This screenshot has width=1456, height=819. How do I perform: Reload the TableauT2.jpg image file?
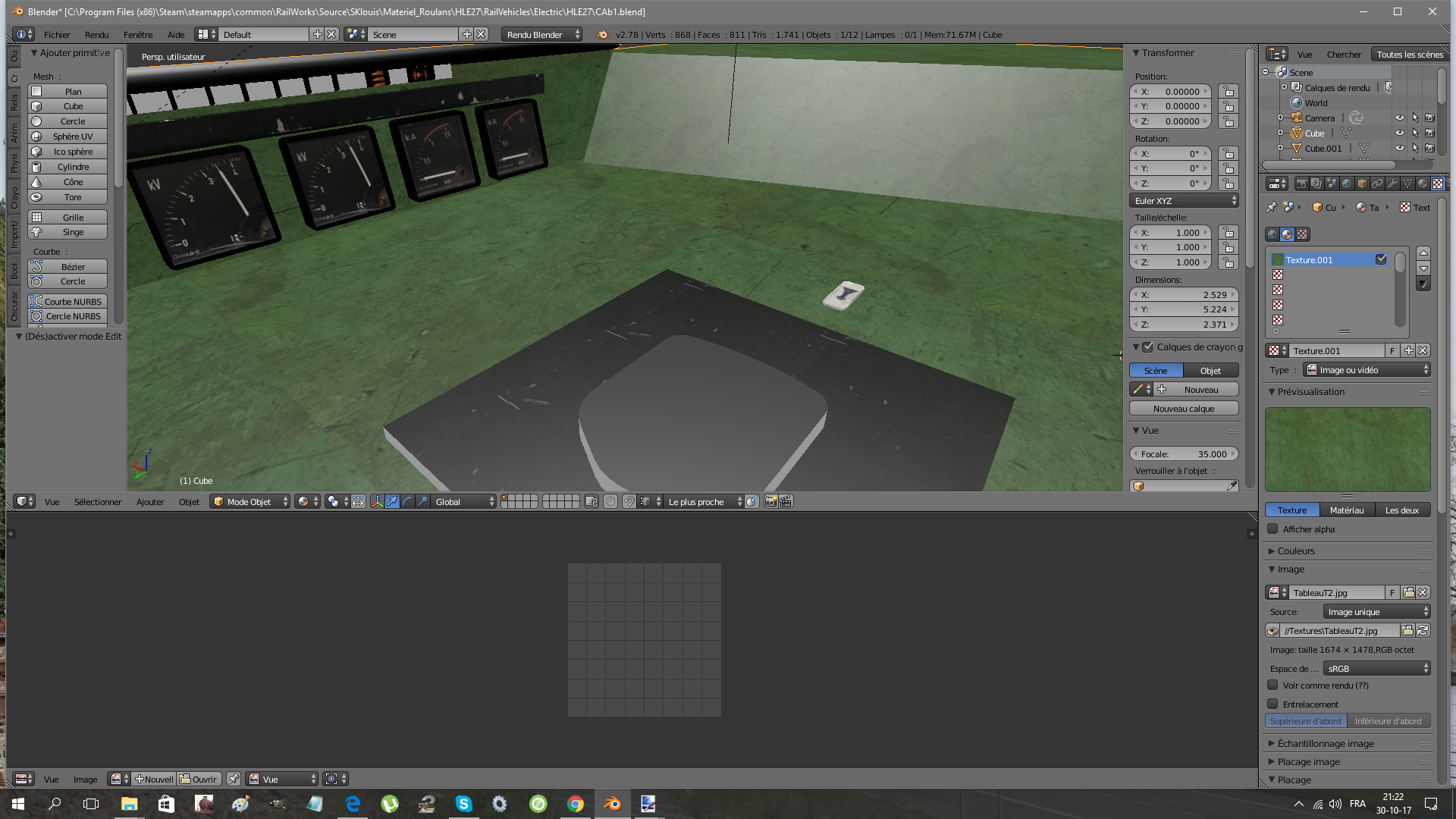1423,630
